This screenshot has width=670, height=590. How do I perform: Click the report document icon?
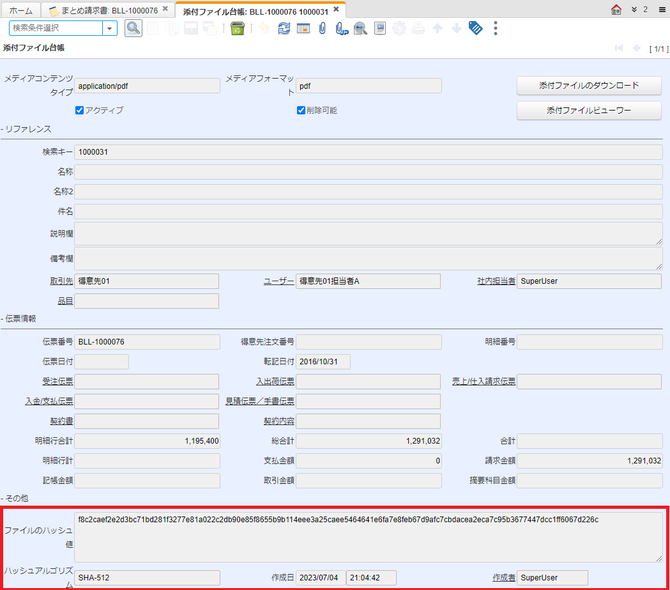[380, 28]
